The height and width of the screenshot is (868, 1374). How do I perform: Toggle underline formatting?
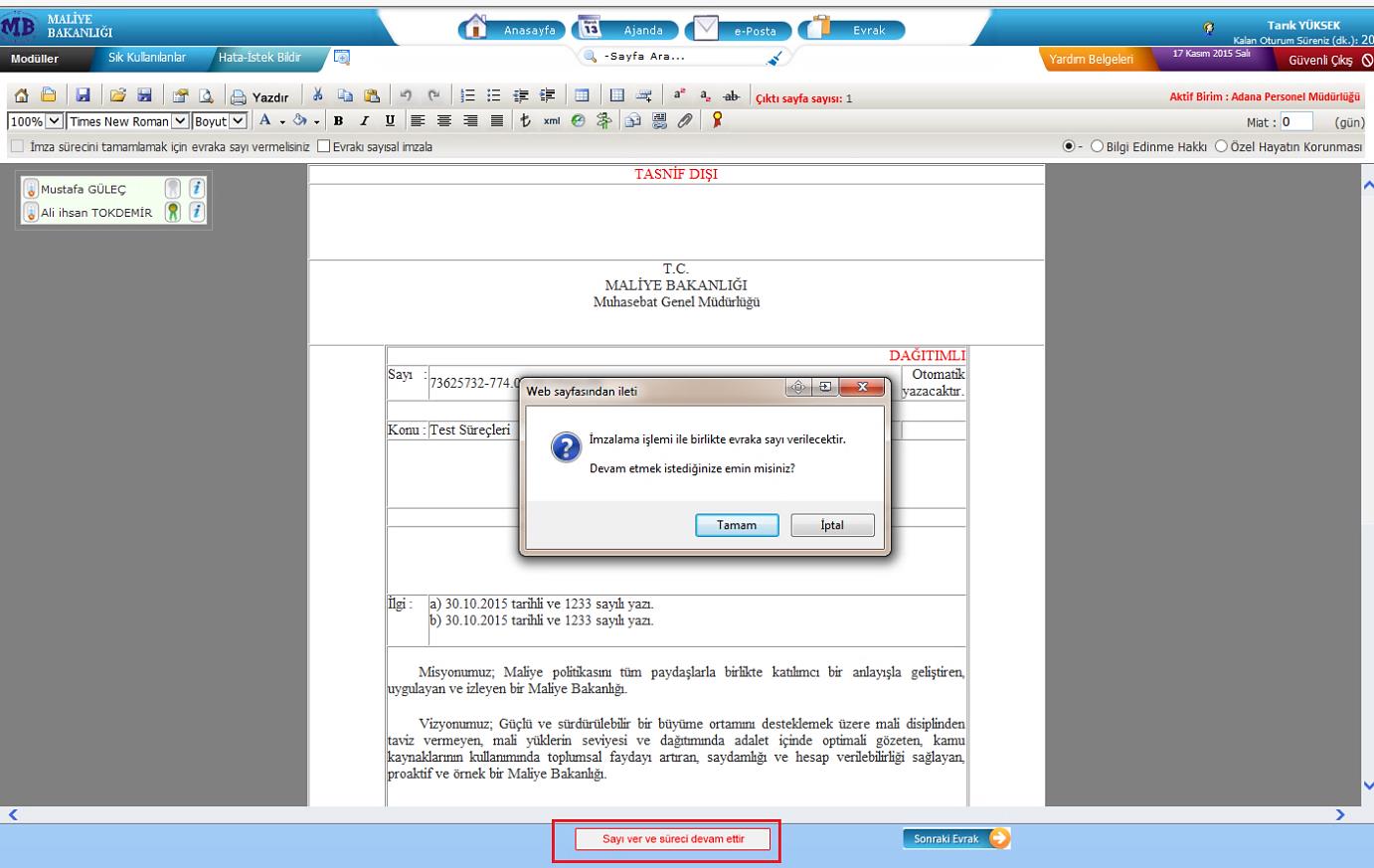click(x=390, y=120)
